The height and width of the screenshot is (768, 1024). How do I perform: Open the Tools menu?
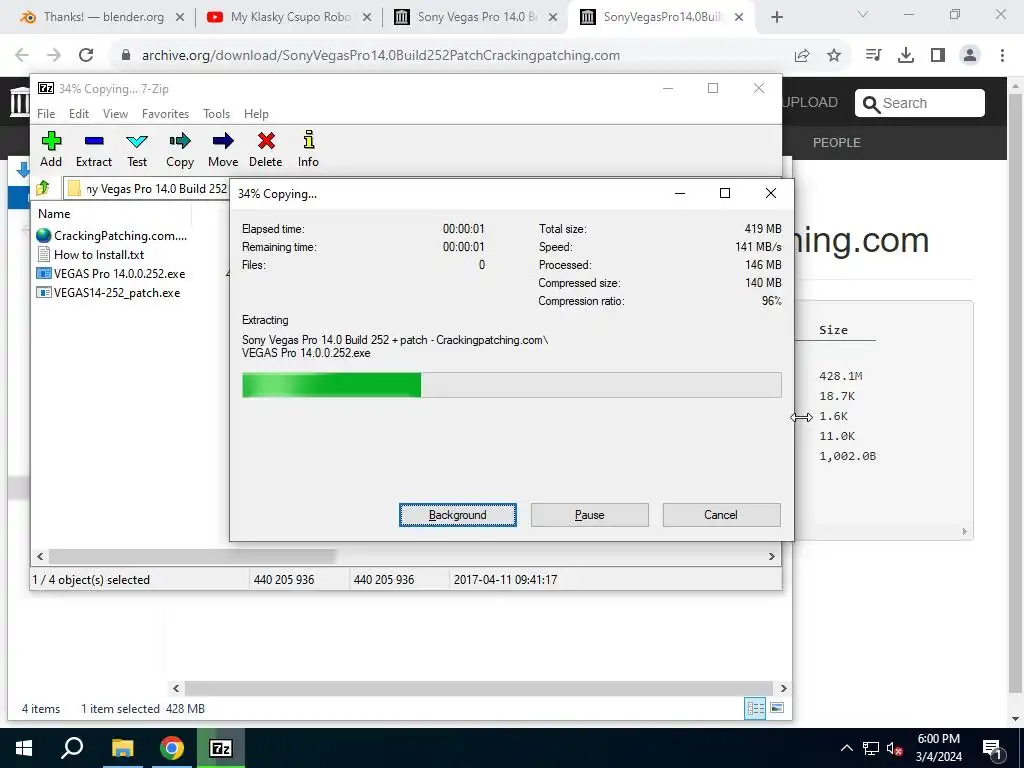click(x=216, y=114)
